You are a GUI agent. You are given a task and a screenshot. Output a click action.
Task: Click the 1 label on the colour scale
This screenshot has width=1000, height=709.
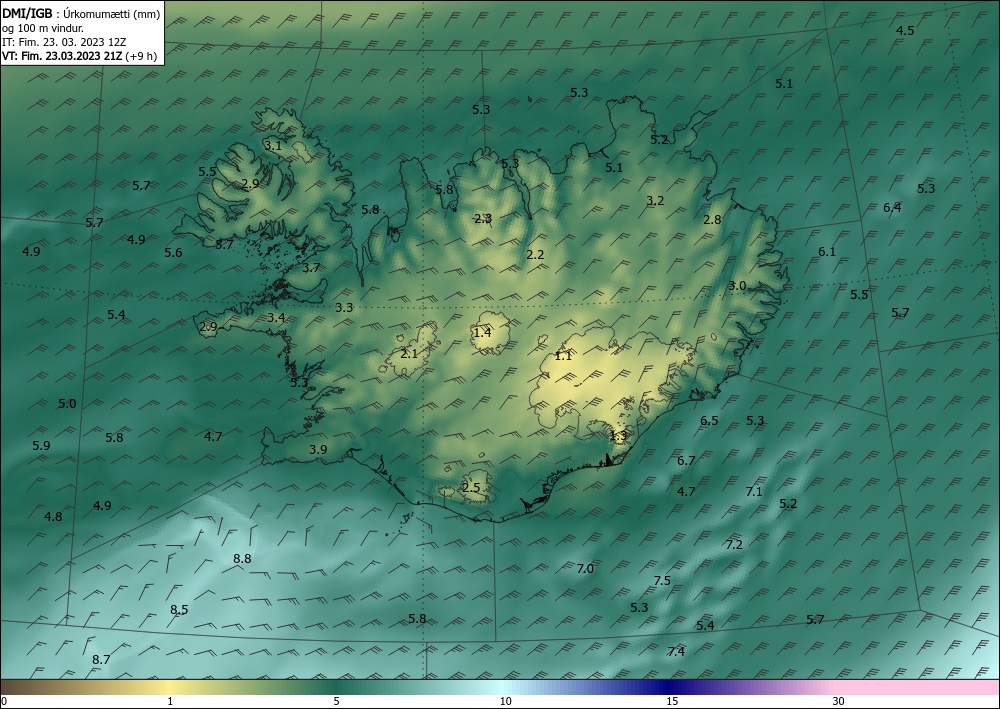tap(170, 701)
